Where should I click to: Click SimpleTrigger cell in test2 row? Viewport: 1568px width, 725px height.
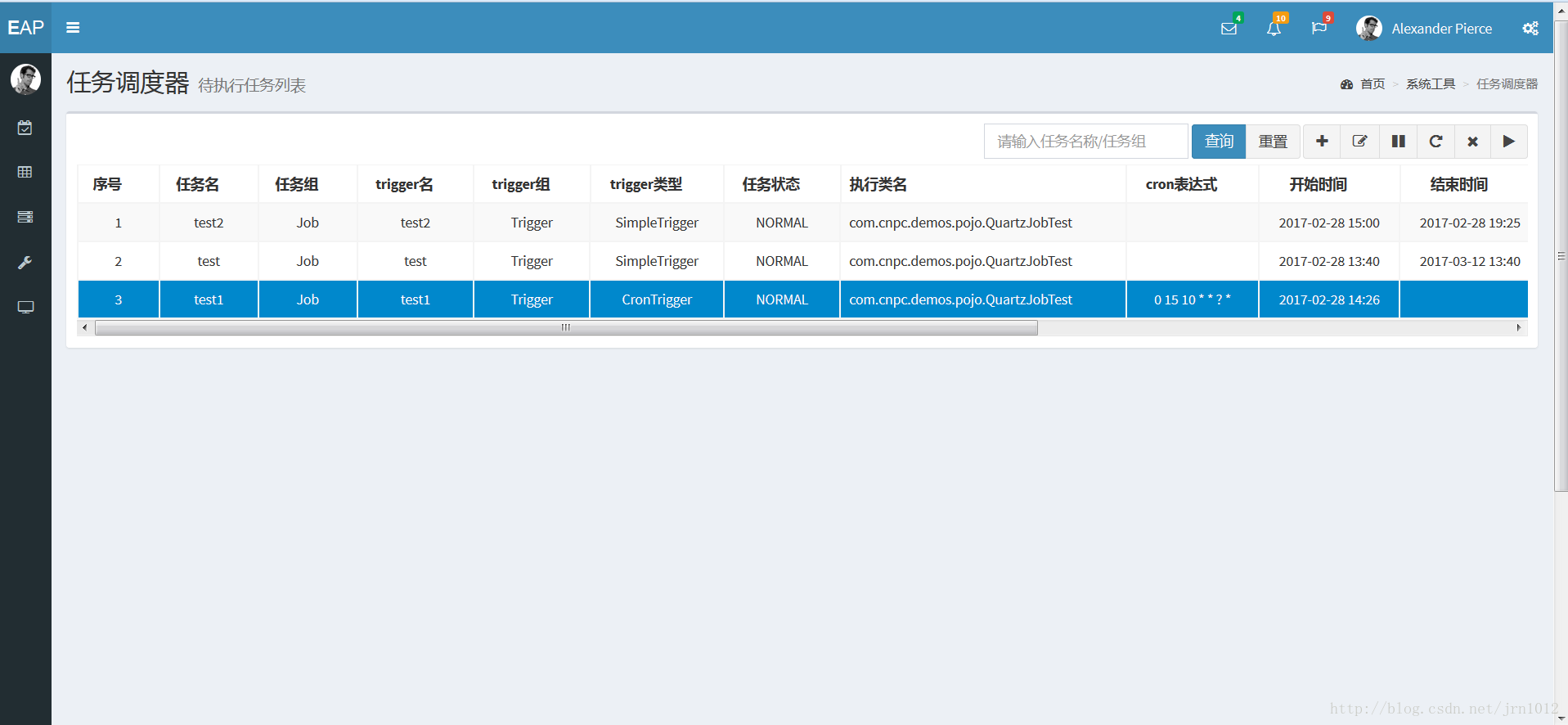point(657,223)
